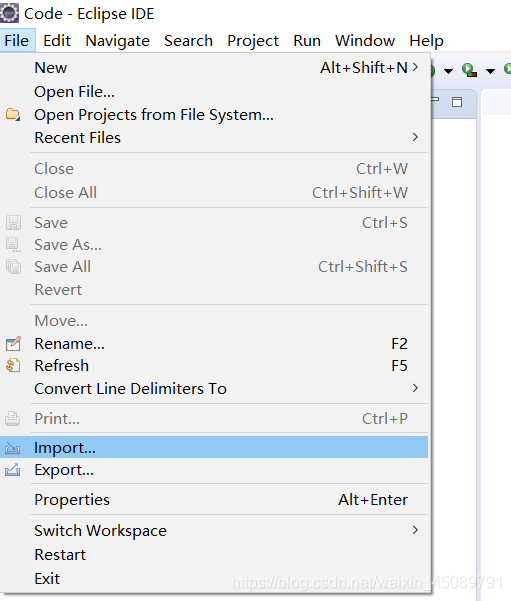Screen dimensions: 511x601
Task: Click the export arrow icon beside Export
Action: (x=13, y=470)
